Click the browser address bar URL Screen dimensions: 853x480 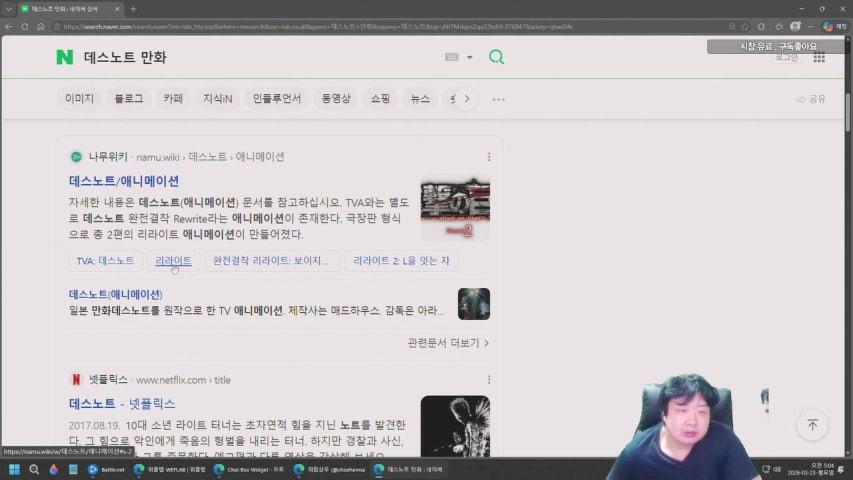318,27
